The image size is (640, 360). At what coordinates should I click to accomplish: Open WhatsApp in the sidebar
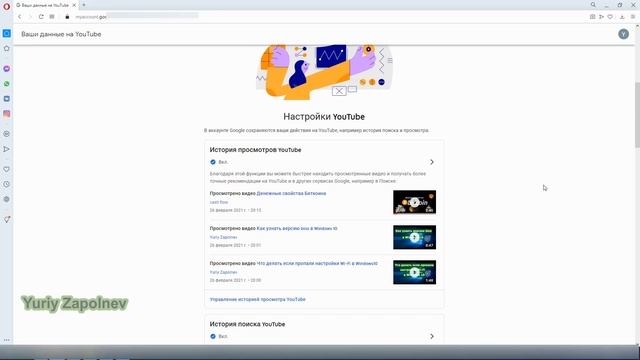click(7, 84)
